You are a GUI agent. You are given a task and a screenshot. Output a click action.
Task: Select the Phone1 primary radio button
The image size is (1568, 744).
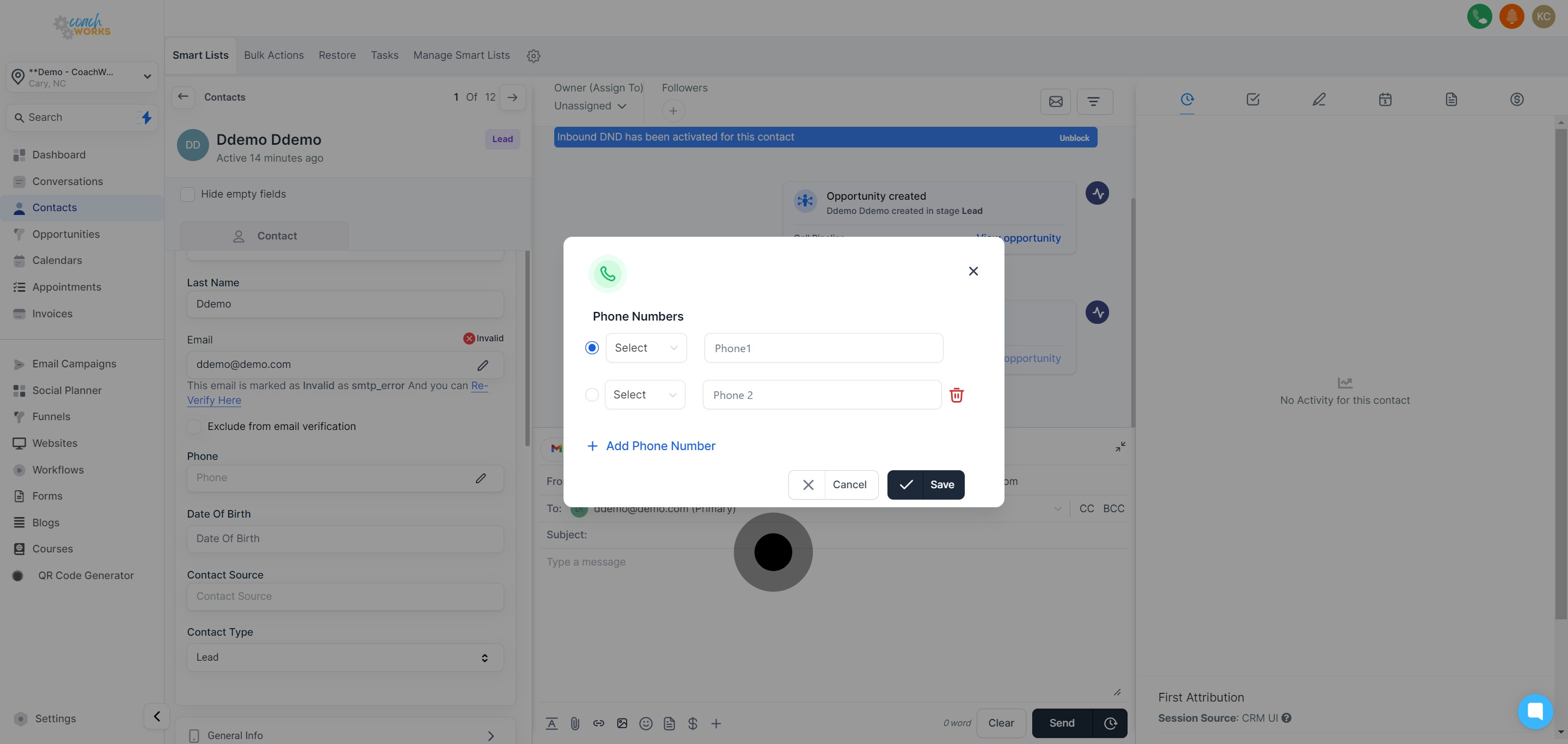592,347
